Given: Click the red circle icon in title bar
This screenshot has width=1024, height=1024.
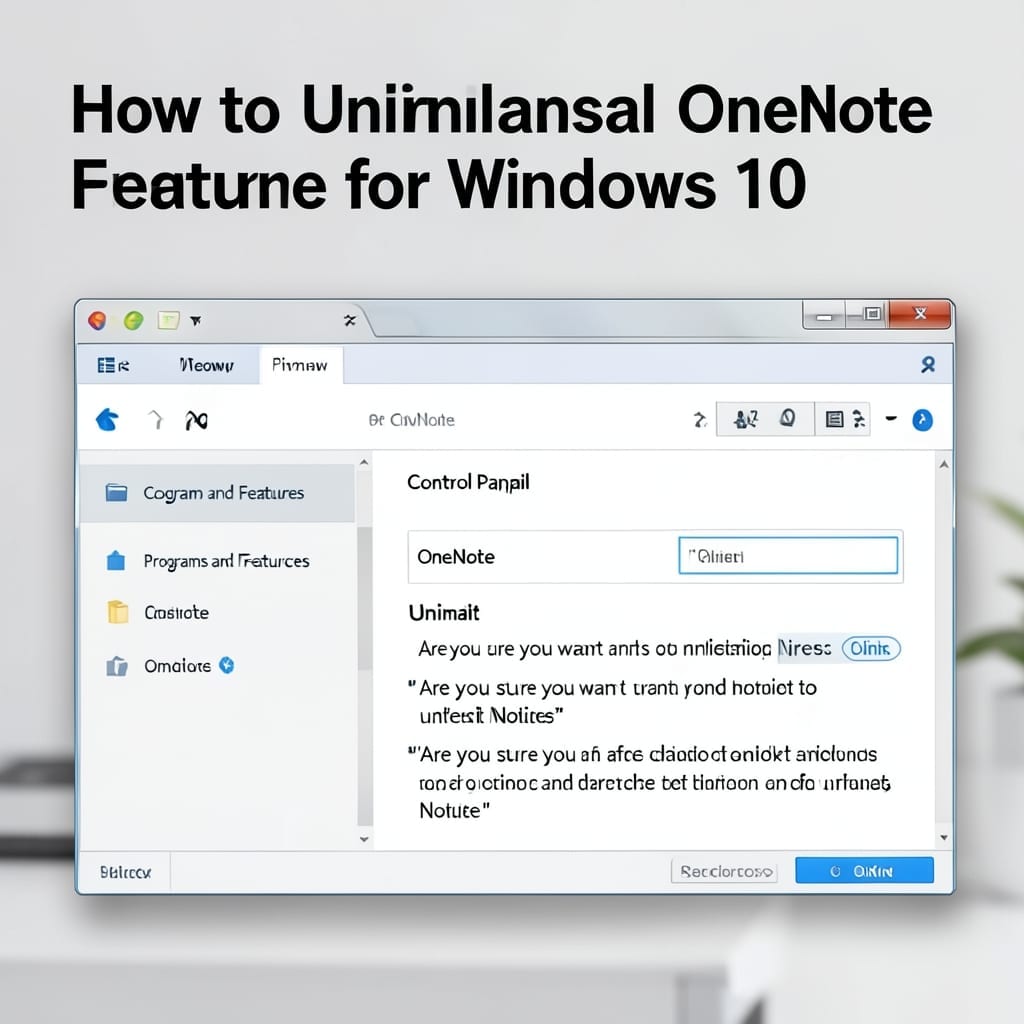Looking at the screenshot, I should pyautogui.click(x=97, y=321).
